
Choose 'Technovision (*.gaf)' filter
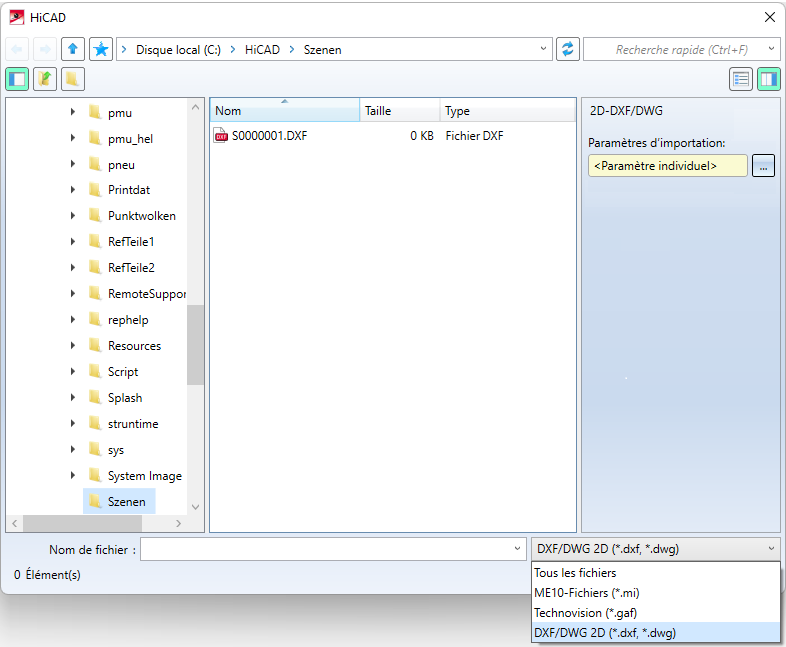click(x=656, y=613)
